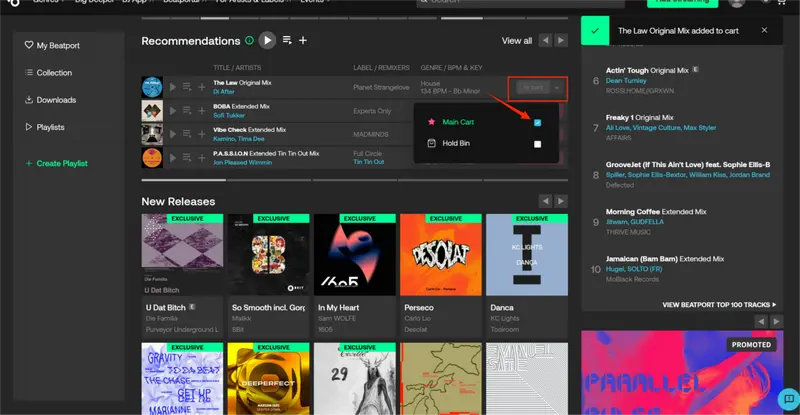The width and height of the screenshot is (800, 415).
Task: Open artist Dean Turnley link
Action: coord(626,81)
